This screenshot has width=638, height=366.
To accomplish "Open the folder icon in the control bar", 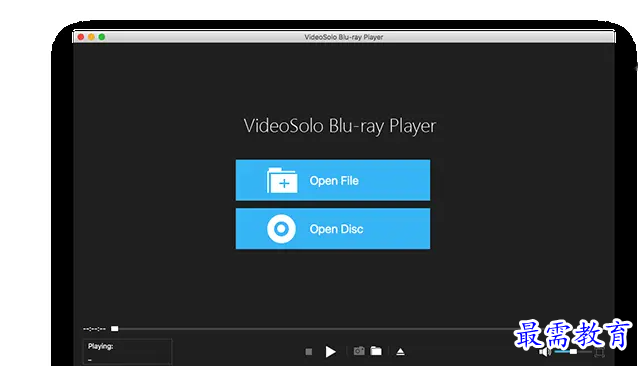I will pos(376,351).
